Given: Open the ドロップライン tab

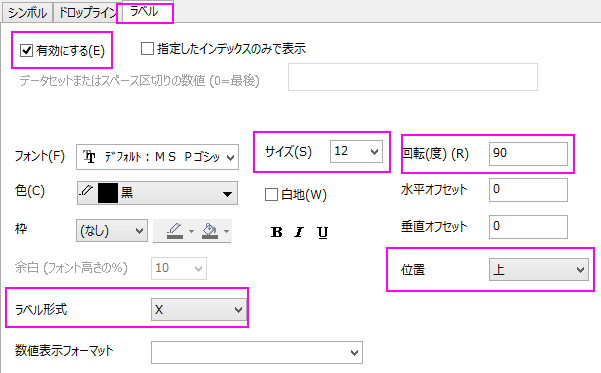Looking at the screenshot, I should [x=87, y=12].
